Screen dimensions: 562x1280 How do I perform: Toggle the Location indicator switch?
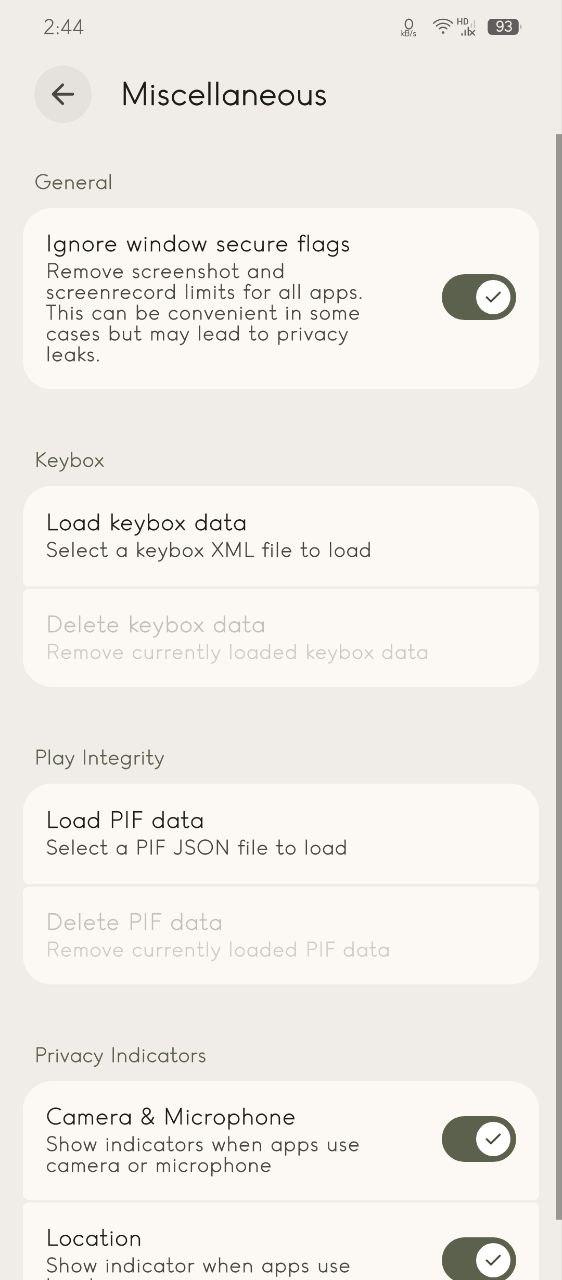click(479, 1258)
